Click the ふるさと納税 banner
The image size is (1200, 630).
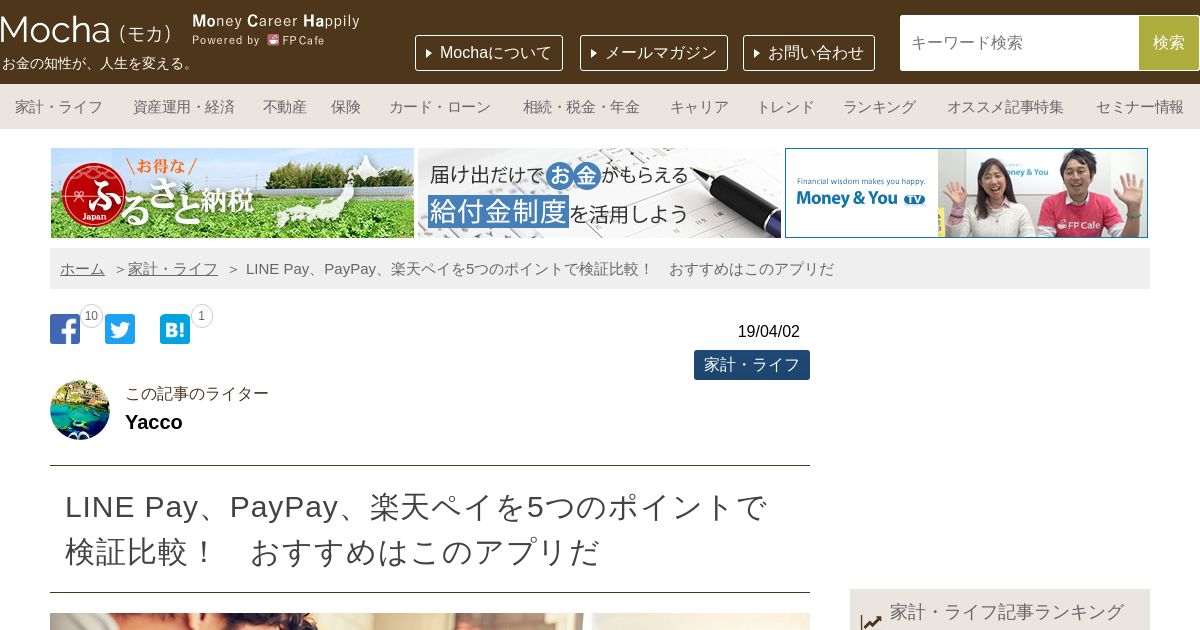232,193
